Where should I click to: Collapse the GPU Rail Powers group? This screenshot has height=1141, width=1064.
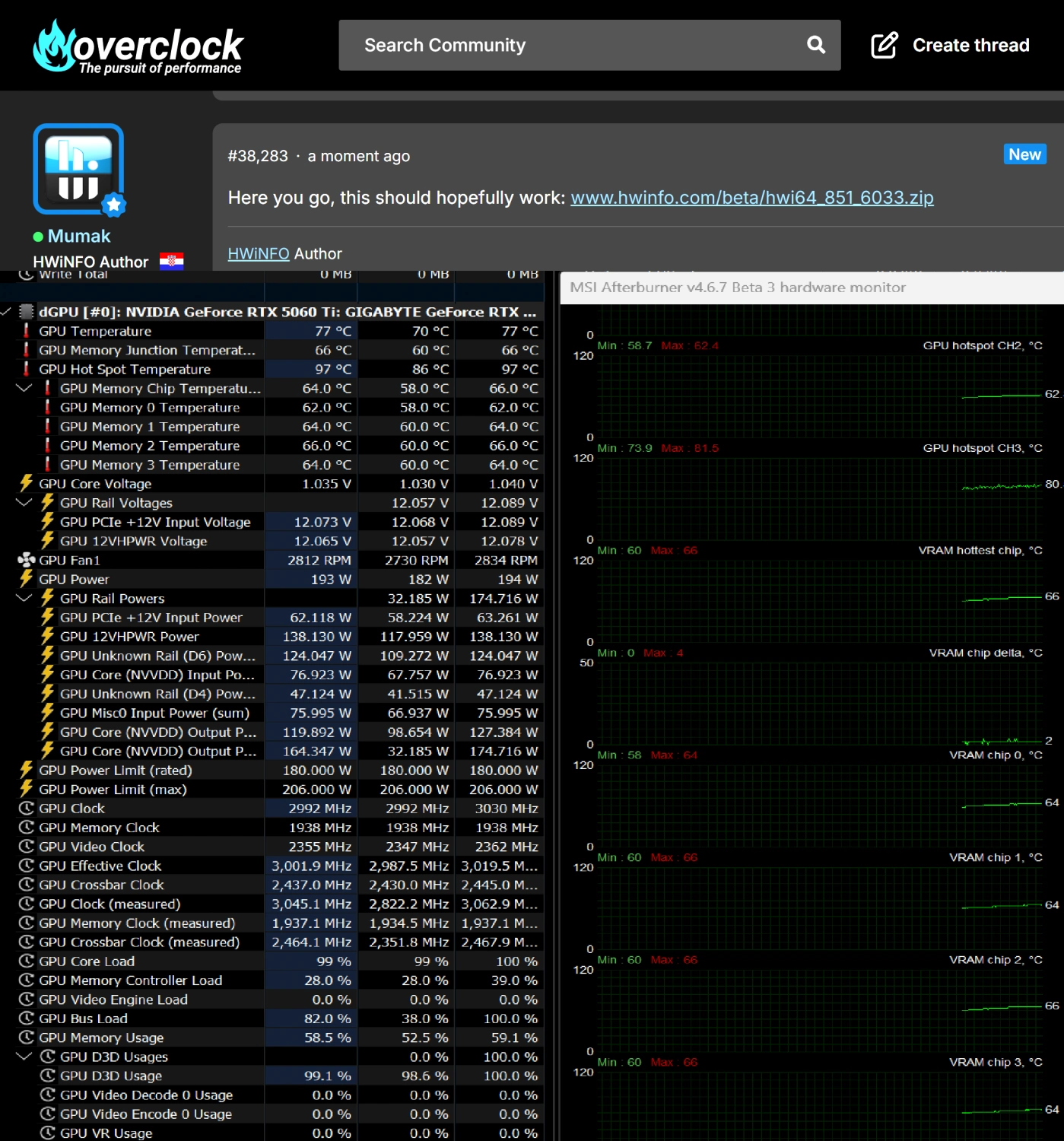[x=24, y=598]
